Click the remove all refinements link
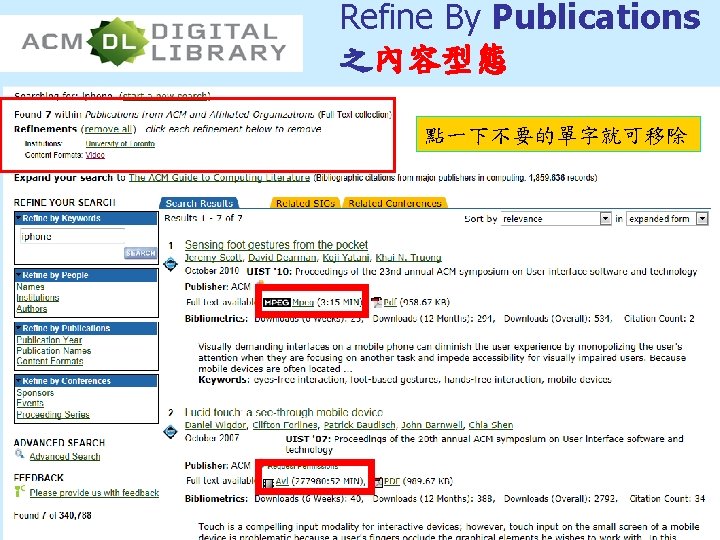Viewport: 720px width, 540px height. (108, 129)
